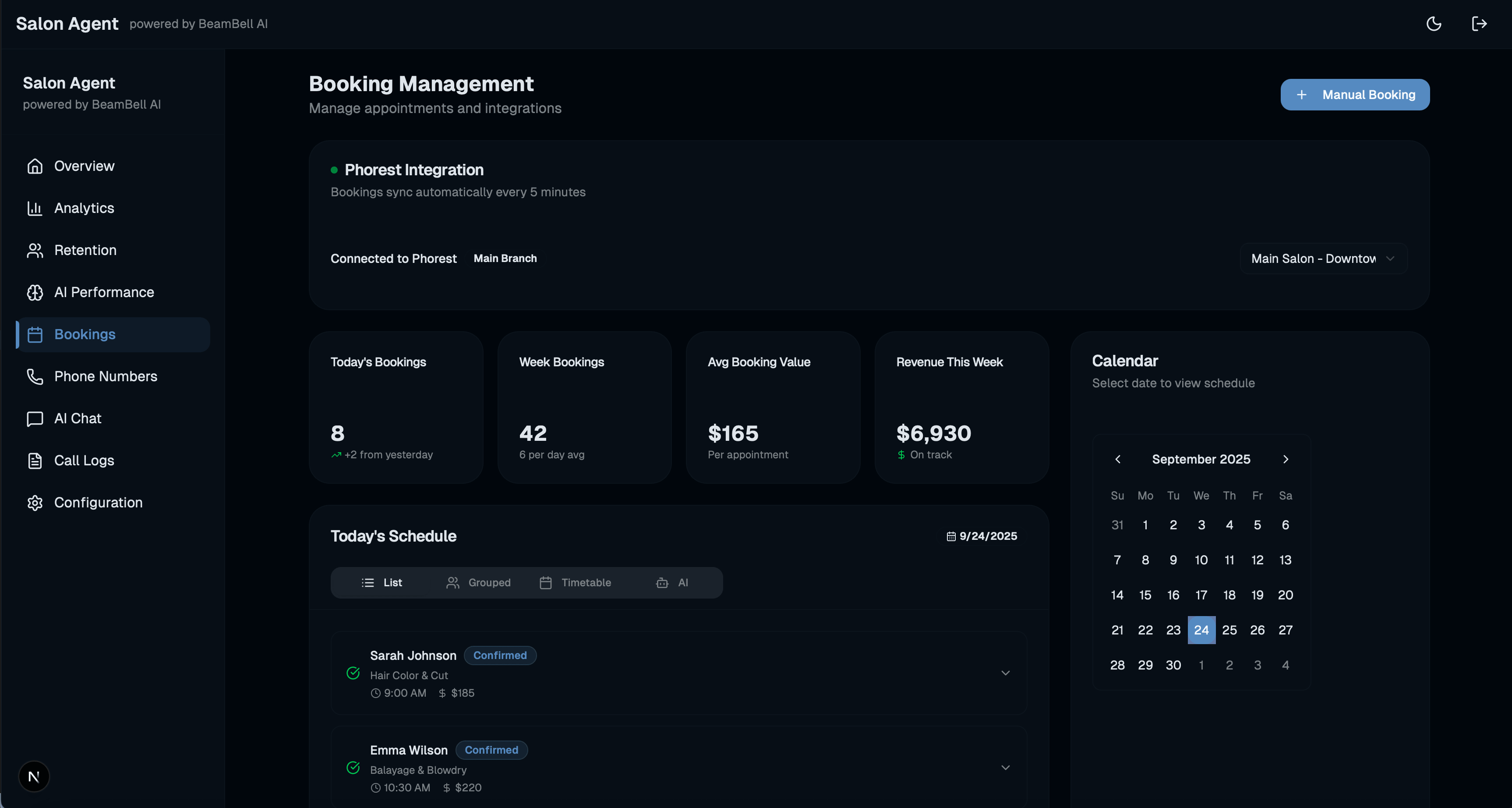Select the AI view tab
The height and width of the screenshot is (808, 1512).
(x=673, y=582)
